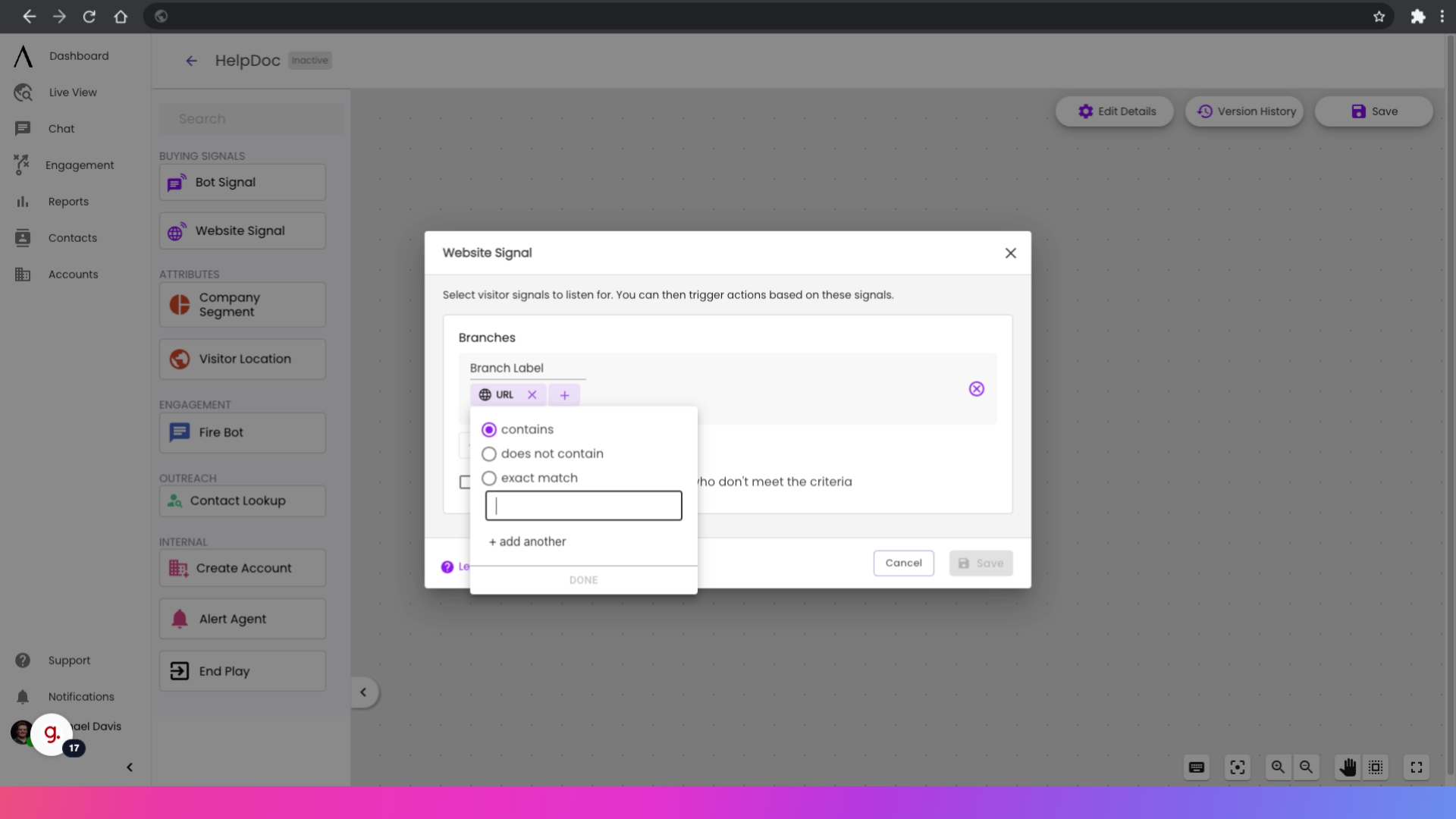
Task: Click Notifications bell icon
Action: (x=21, y=696)
